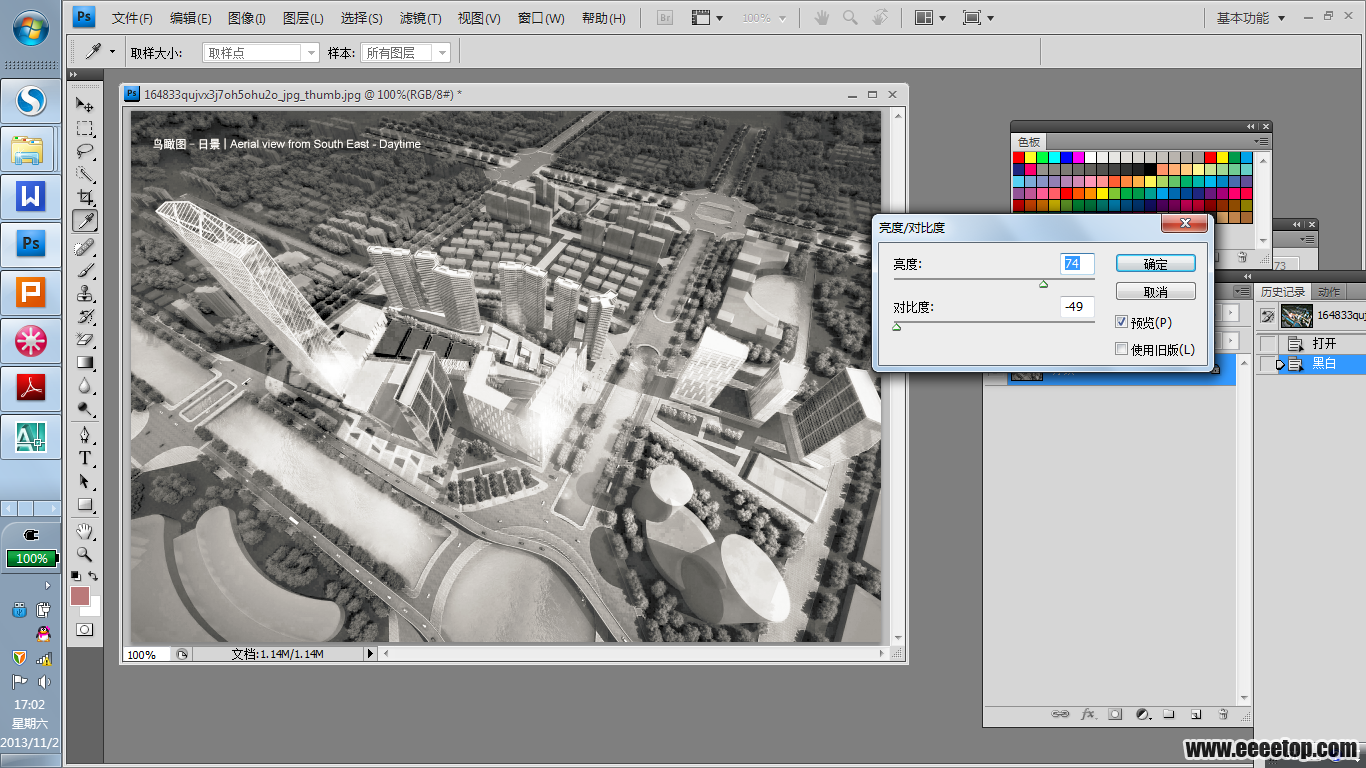Screen dimensions: 1366x768
Task: Select the Blur tool
Action: click(85, 385)
